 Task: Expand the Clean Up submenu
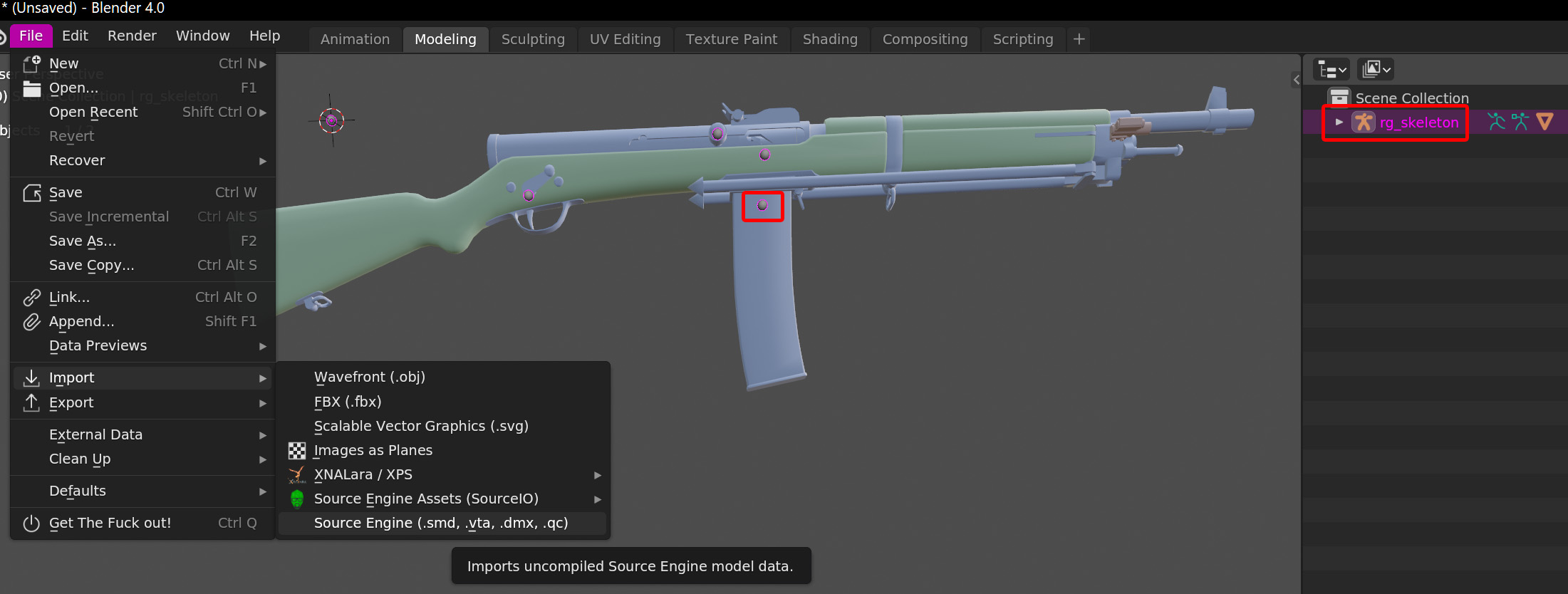(x=142, y=459)
